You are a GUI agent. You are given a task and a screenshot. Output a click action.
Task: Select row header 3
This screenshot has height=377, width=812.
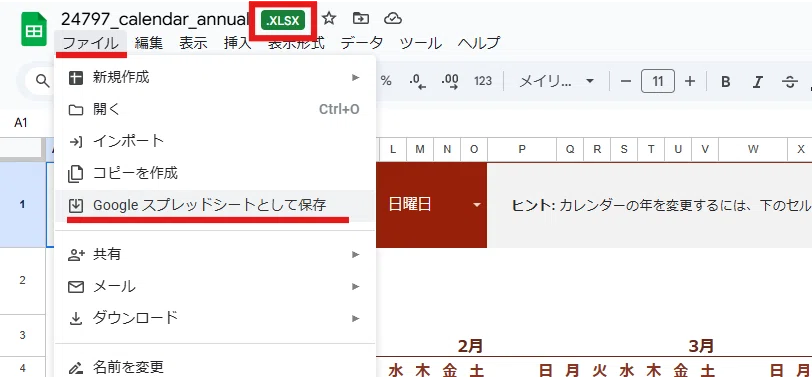[22, 335]
